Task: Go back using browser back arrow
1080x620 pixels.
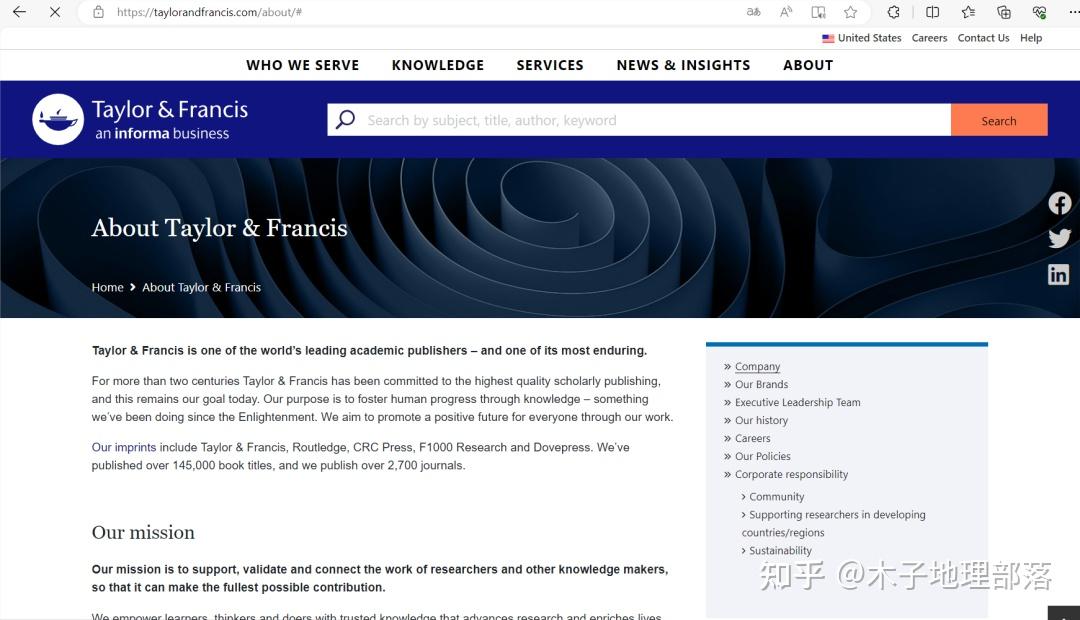Action: (x=19, y=12)
